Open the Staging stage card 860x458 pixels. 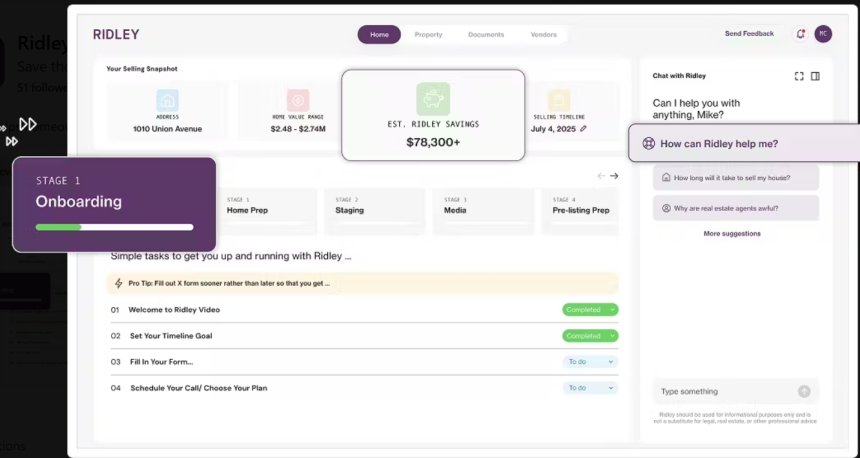(x=375, y=212)
